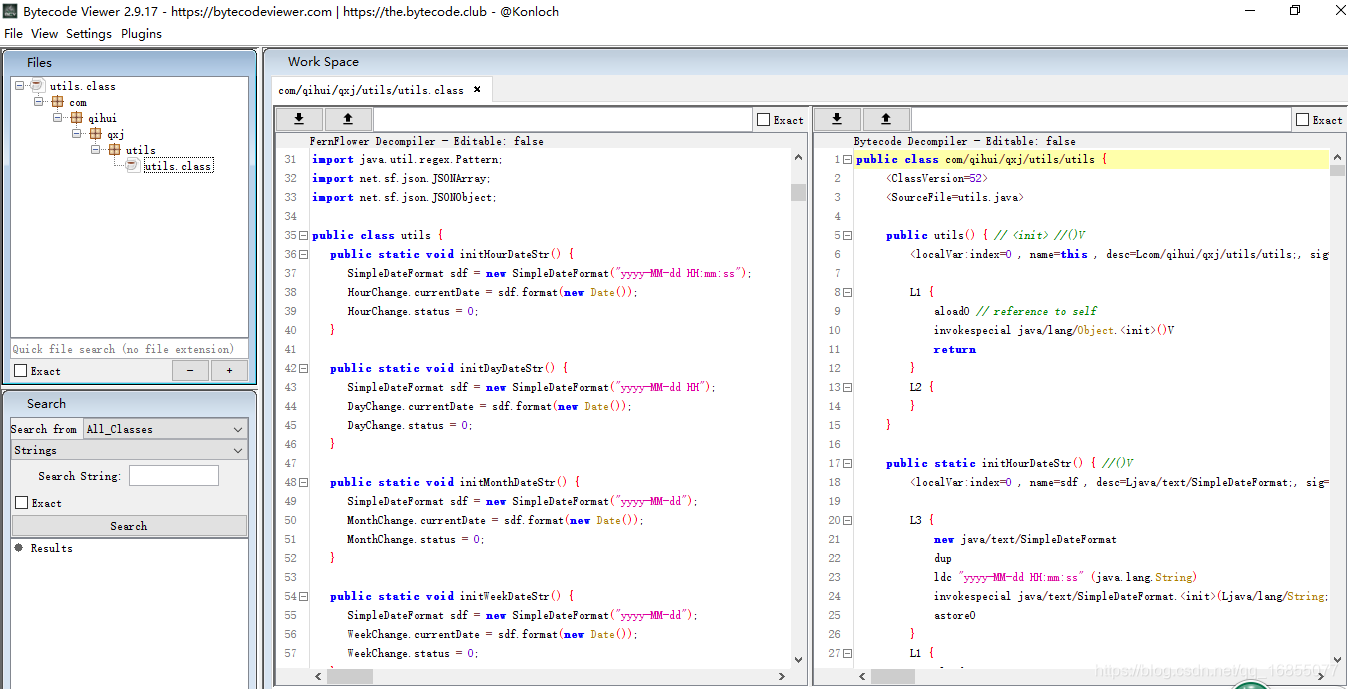
Task: Open the Strings search type dropdown
Action: [x=129, y=450]
